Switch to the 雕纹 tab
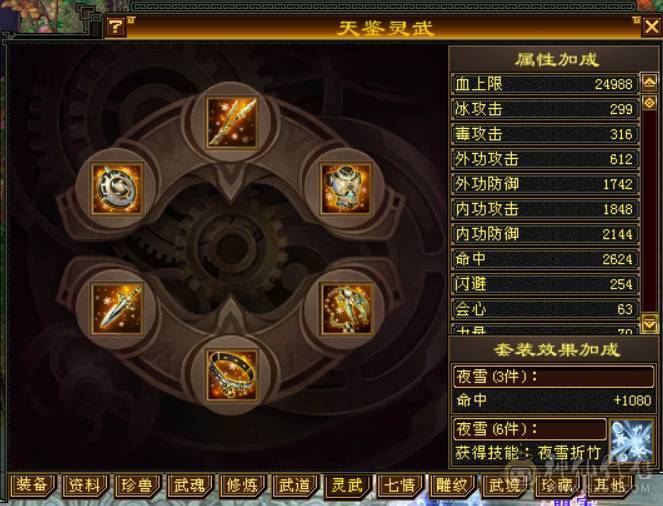Screen dimensions: 663x506 pyautogui.click(x=451, y=485)
